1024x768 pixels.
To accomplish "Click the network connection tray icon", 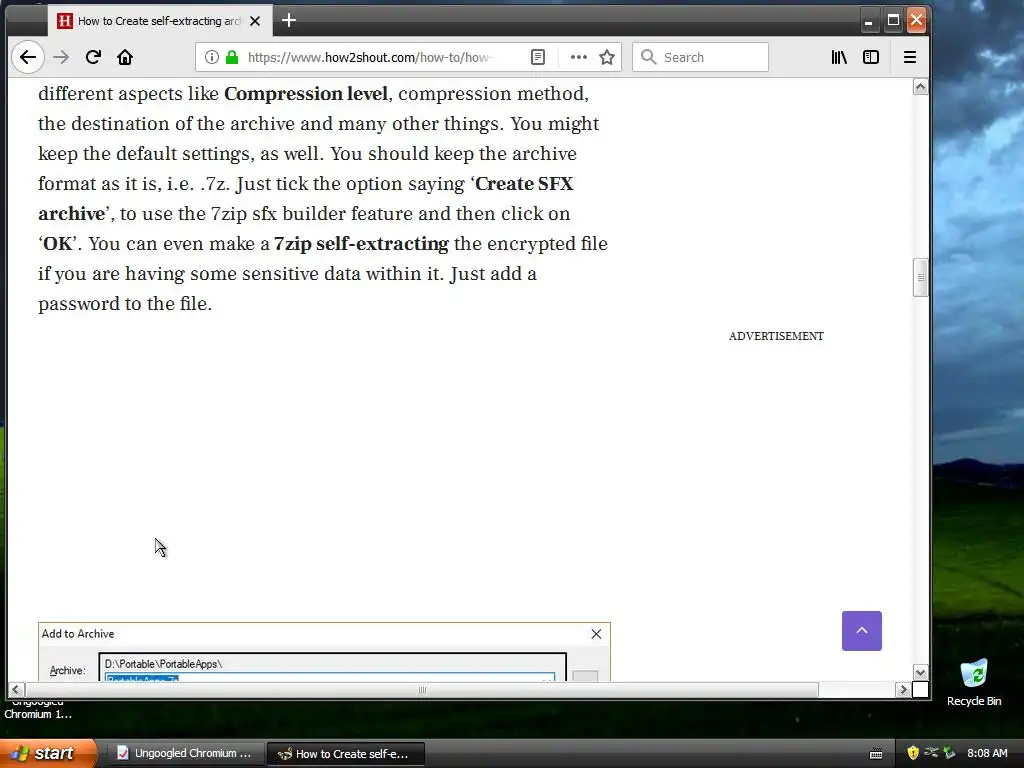I will coord(931,753).
